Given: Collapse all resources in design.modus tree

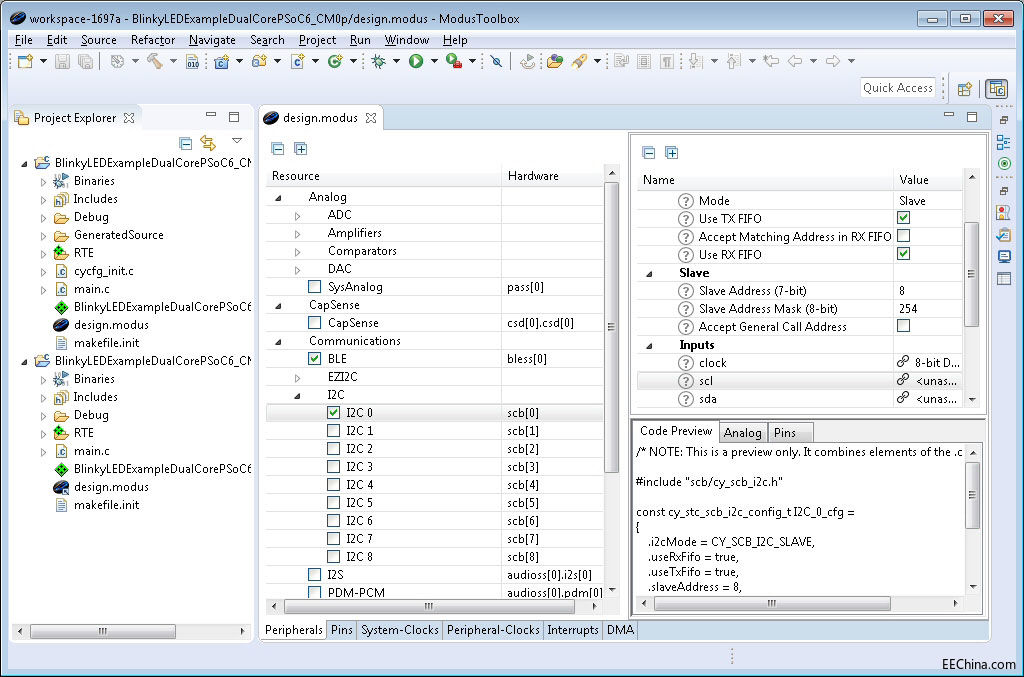Looking at the screenshot, I should click(278, 149).
